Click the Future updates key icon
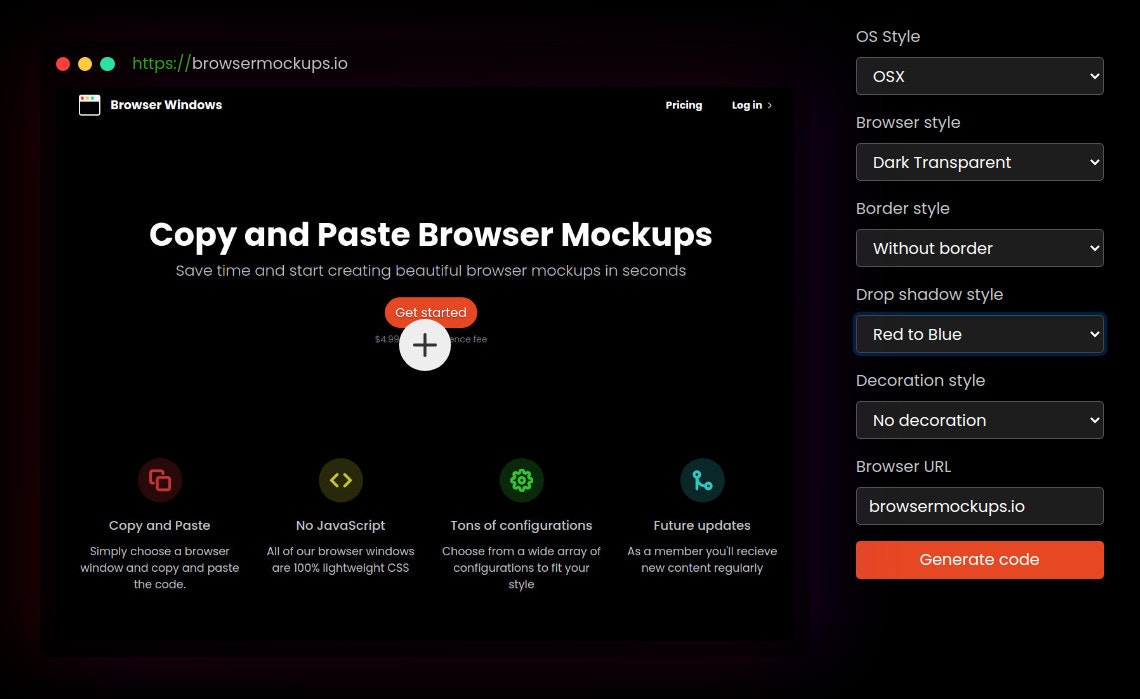This screenshot has width=1140, height=699. tap(703, 480)
